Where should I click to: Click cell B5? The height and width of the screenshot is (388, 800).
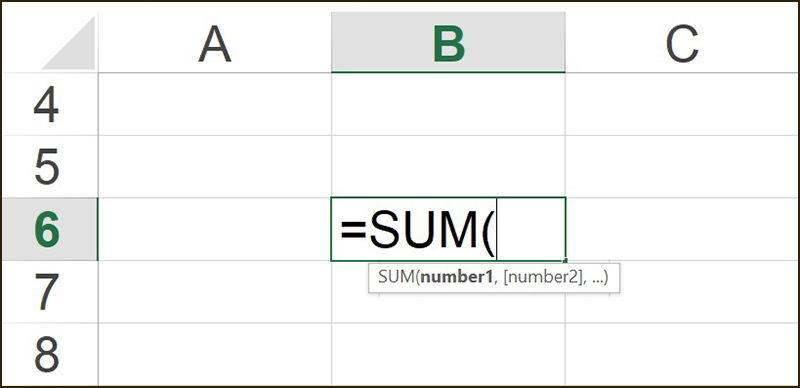pos(448,167)
